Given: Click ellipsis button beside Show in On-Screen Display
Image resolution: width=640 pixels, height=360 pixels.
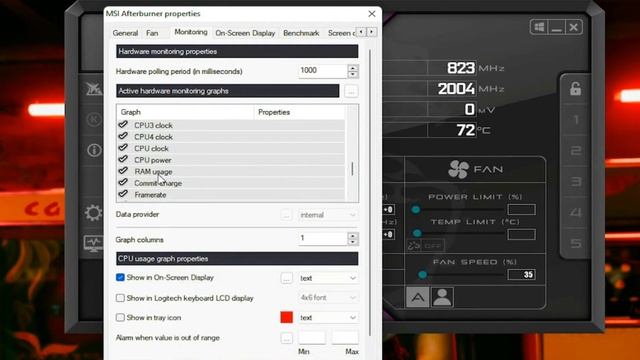Looking at the screenshot, I should [287, 278].
